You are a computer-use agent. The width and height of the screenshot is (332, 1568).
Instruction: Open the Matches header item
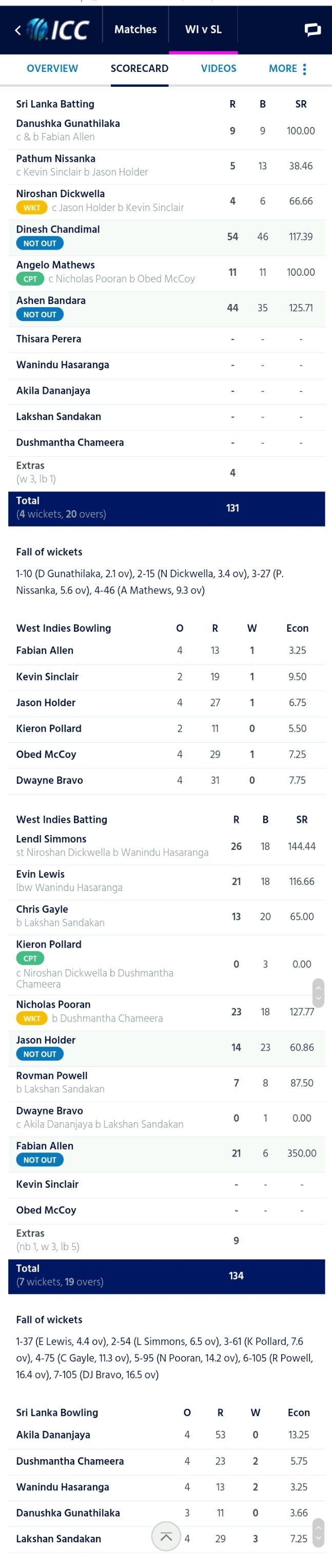click(x=135, y=29)
